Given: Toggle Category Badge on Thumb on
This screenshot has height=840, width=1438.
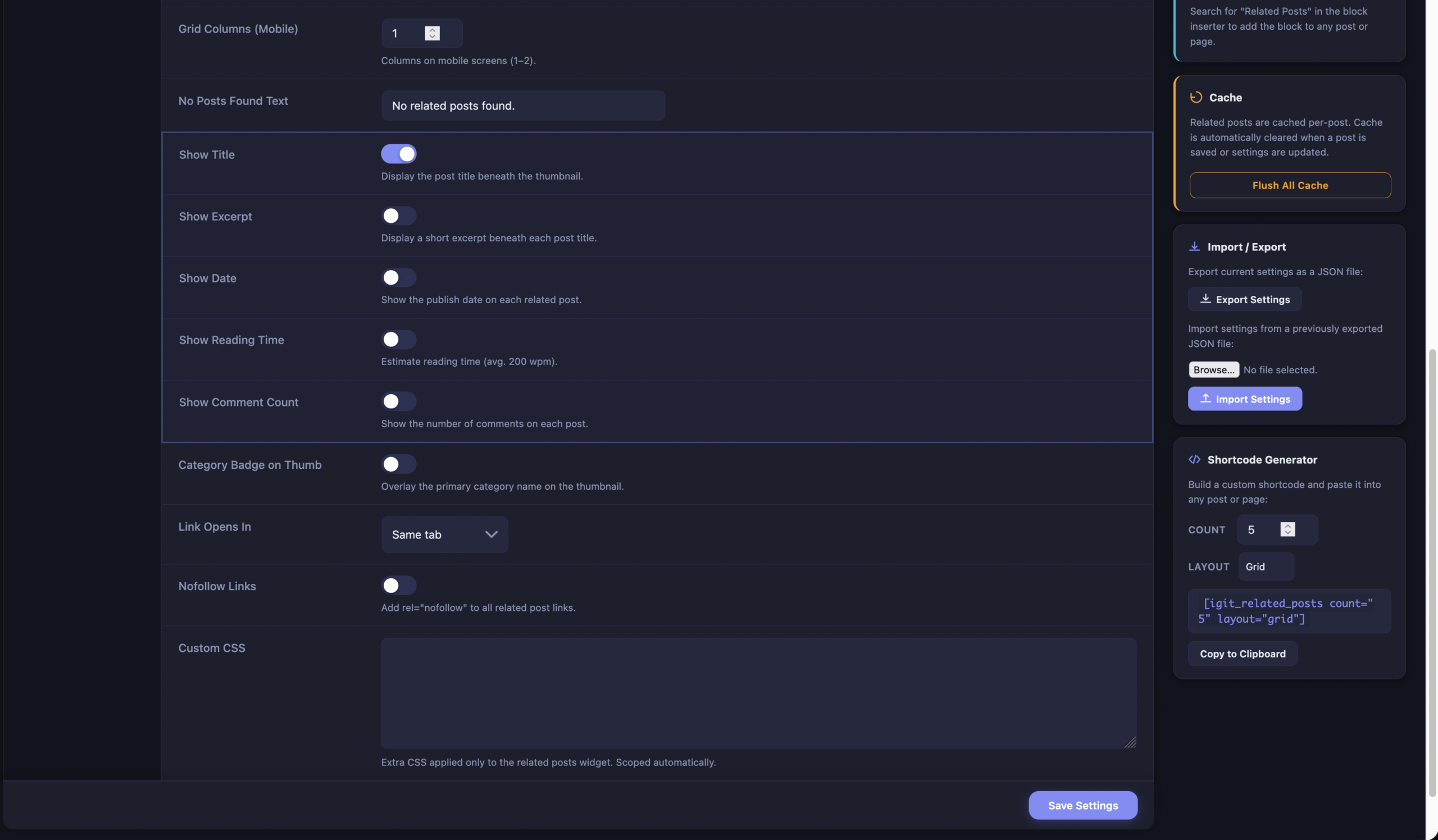Looking at the screenshot, I should 398,464.
